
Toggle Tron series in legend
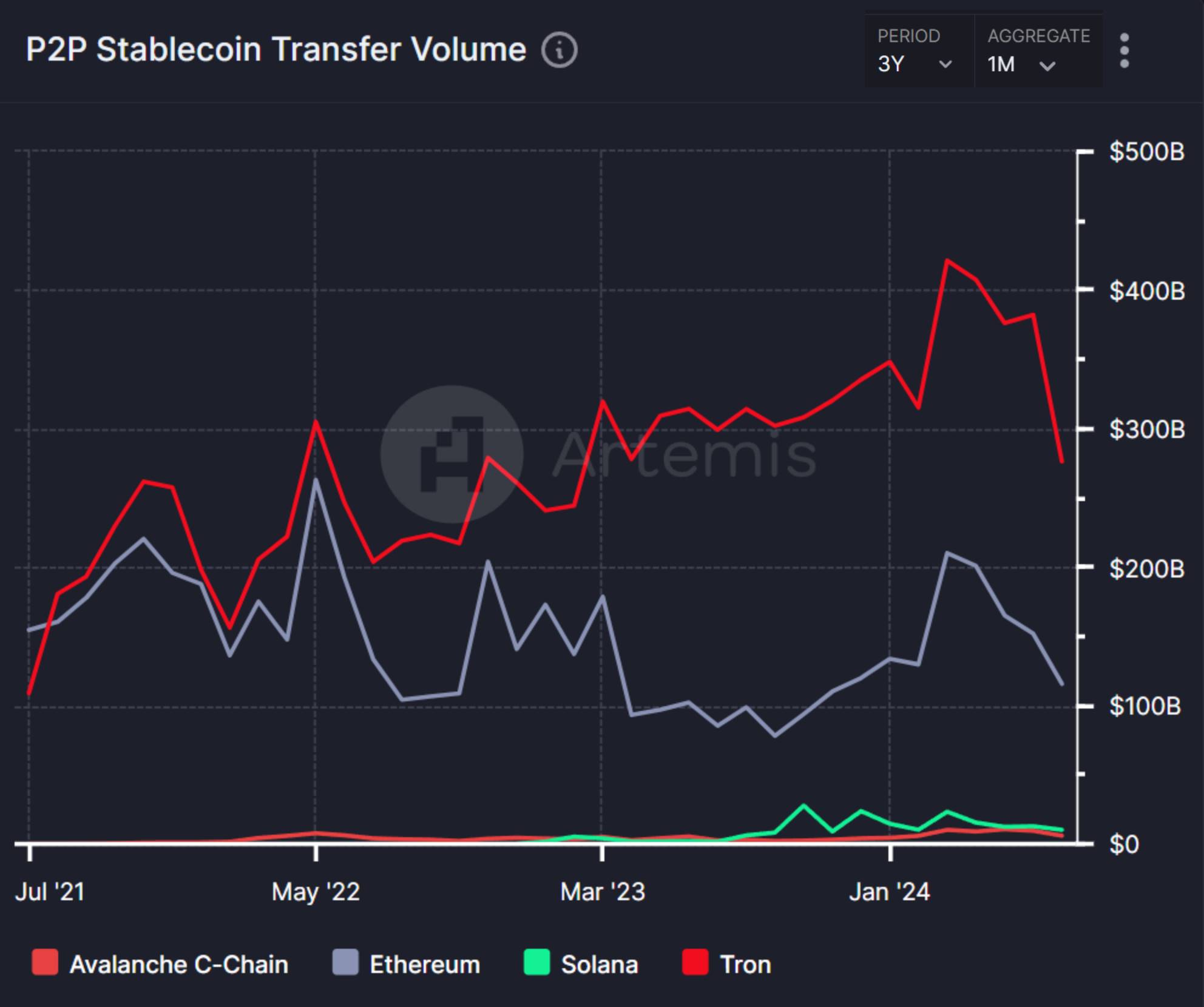click(726, 964)
